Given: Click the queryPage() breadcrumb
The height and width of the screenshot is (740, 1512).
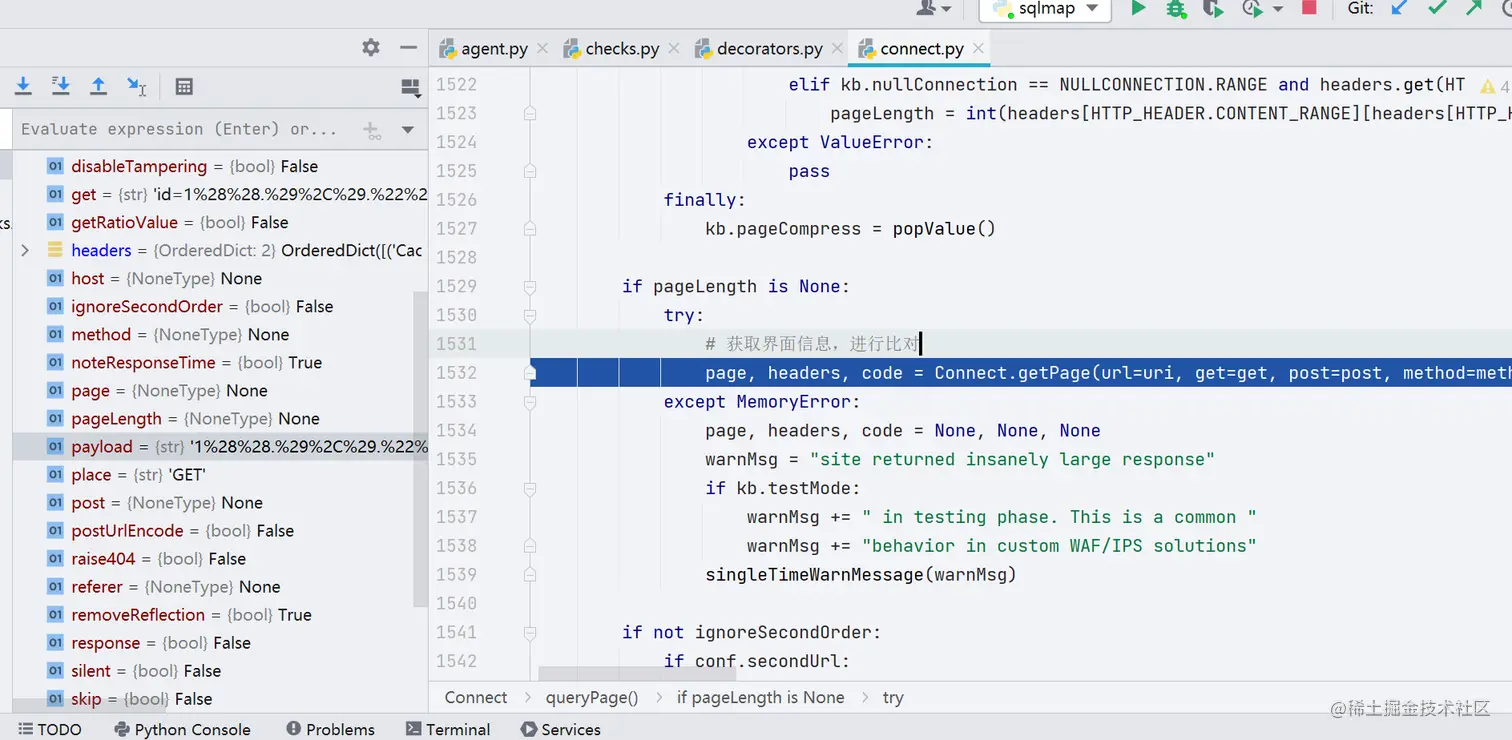Looking at the screenshot, I should (x=592, y=697).
